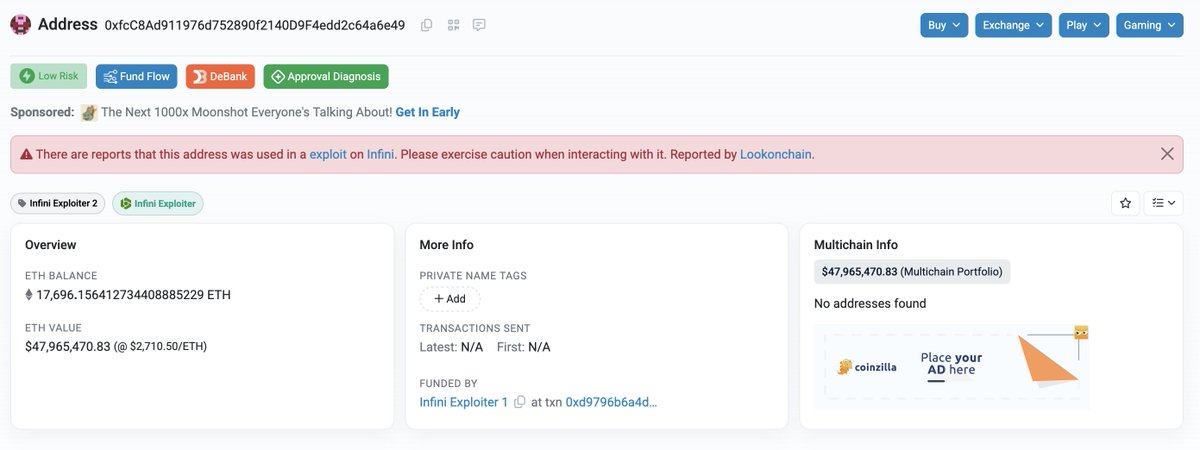
Task: Copy the address using the copy icon
Action: click(427, 25)
